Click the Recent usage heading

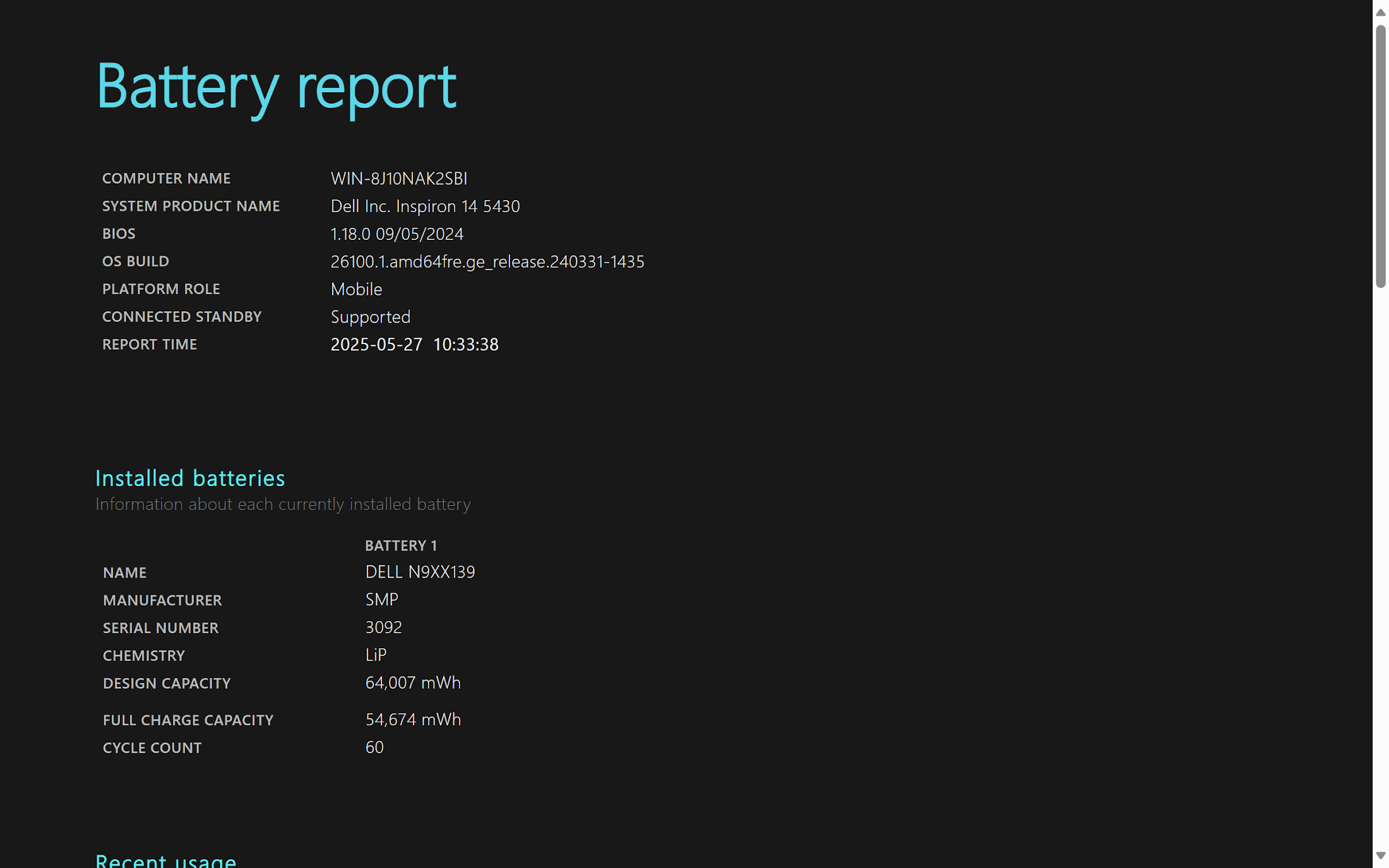click(165, 860)
